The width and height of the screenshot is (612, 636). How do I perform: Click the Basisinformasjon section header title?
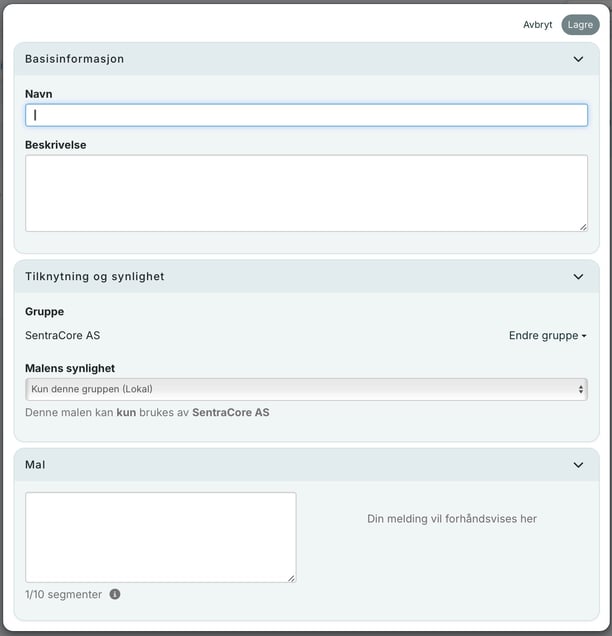click(x=75, y=59)
